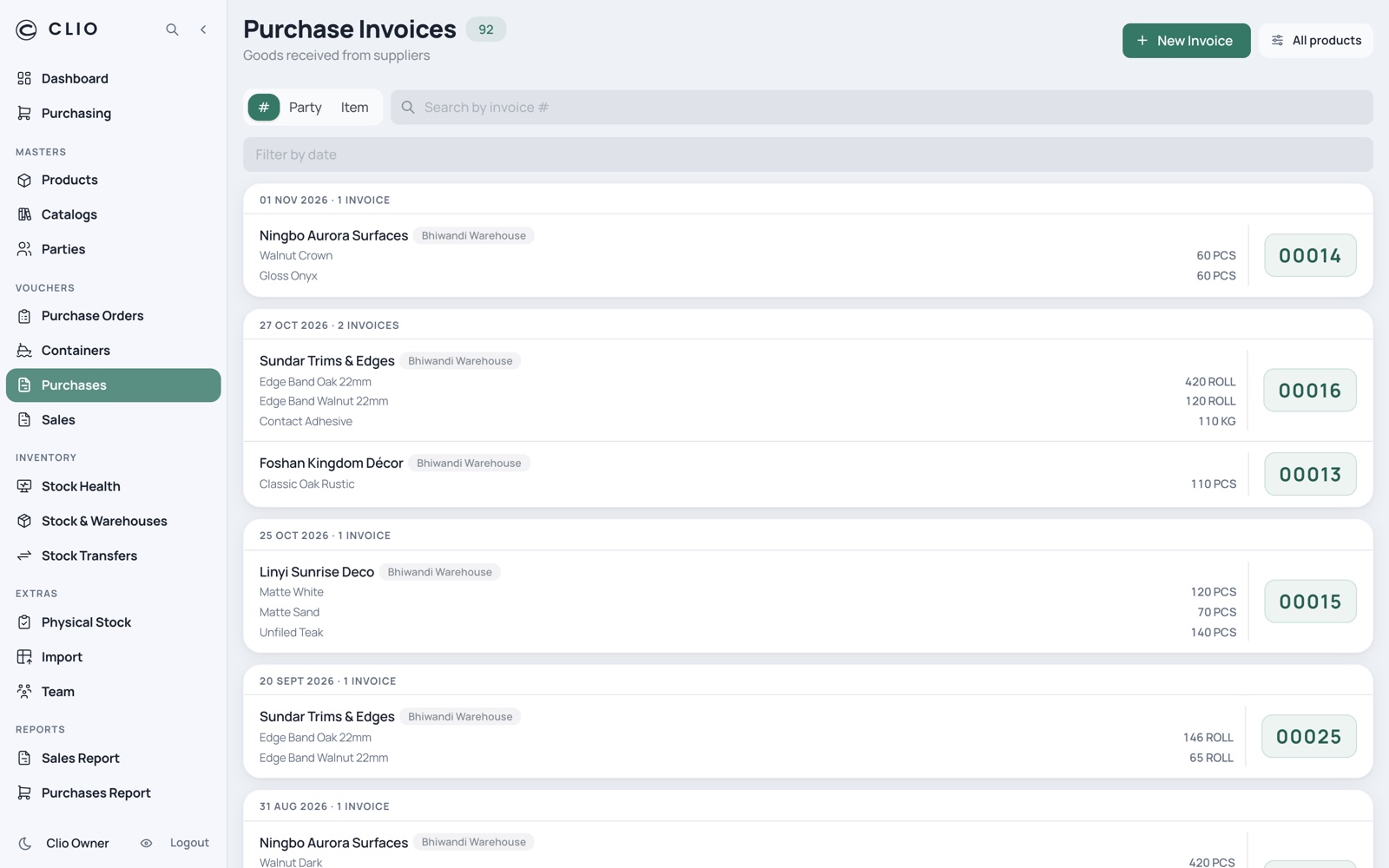This screenshot has height=868, width=1389.
Task: Click the Purchase Orders clipboard icon
Action: coord(24,316)
